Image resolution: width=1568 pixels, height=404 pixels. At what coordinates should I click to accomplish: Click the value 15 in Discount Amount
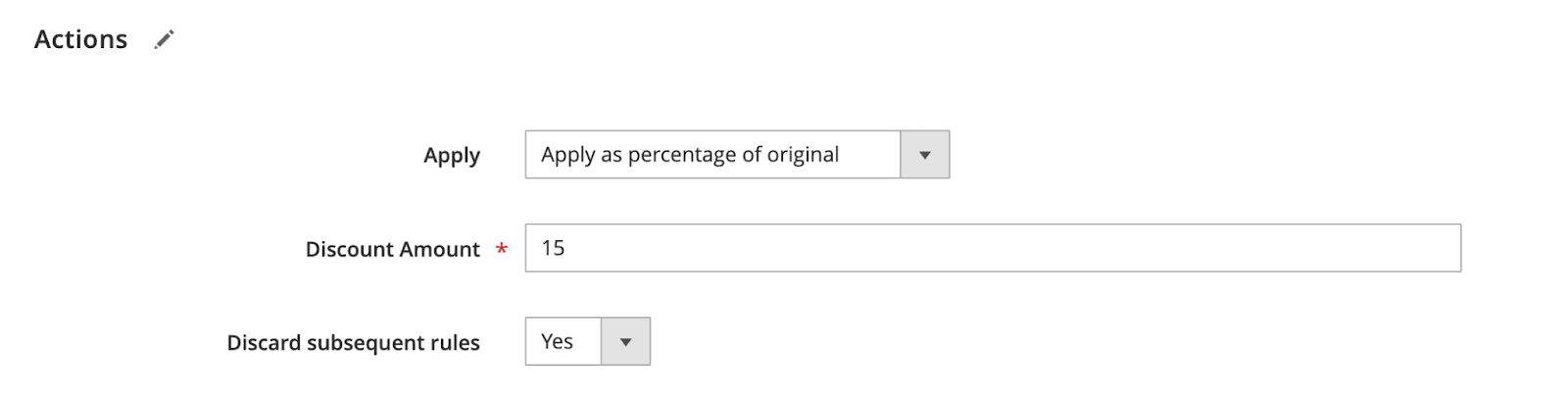click(553, 248)
